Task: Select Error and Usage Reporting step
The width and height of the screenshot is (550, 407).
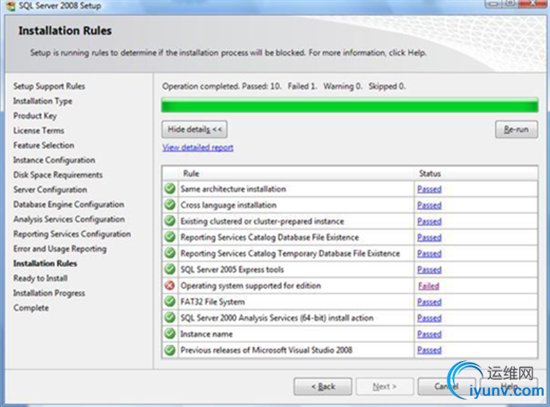Action: (x=60, y=249)
